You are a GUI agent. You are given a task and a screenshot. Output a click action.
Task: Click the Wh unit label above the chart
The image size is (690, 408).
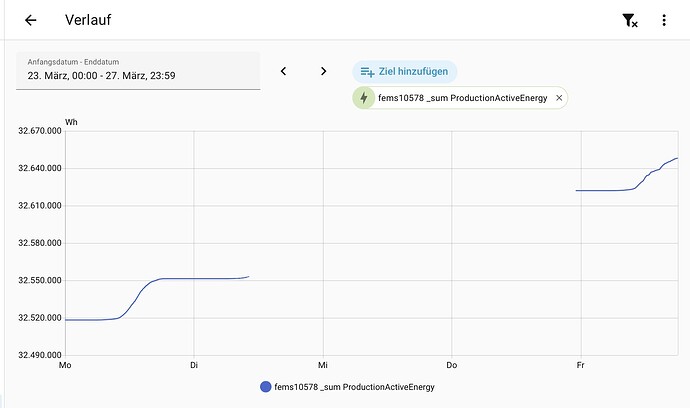point(71,122)
